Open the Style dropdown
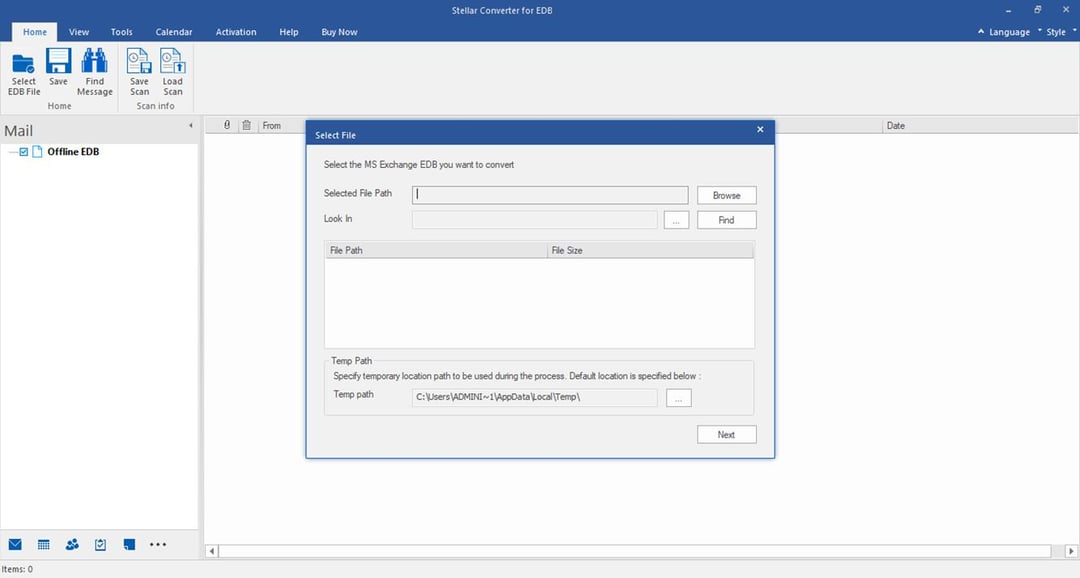 click(1055, 31)
